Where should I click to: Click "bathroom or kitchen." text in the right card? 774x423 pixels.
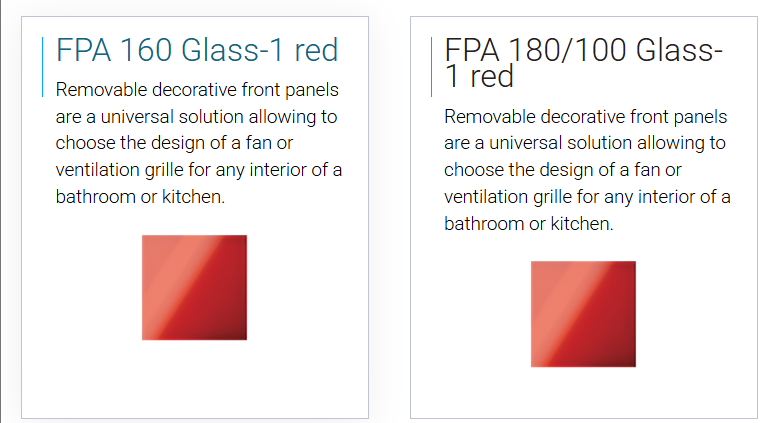(x=529, y=224)
